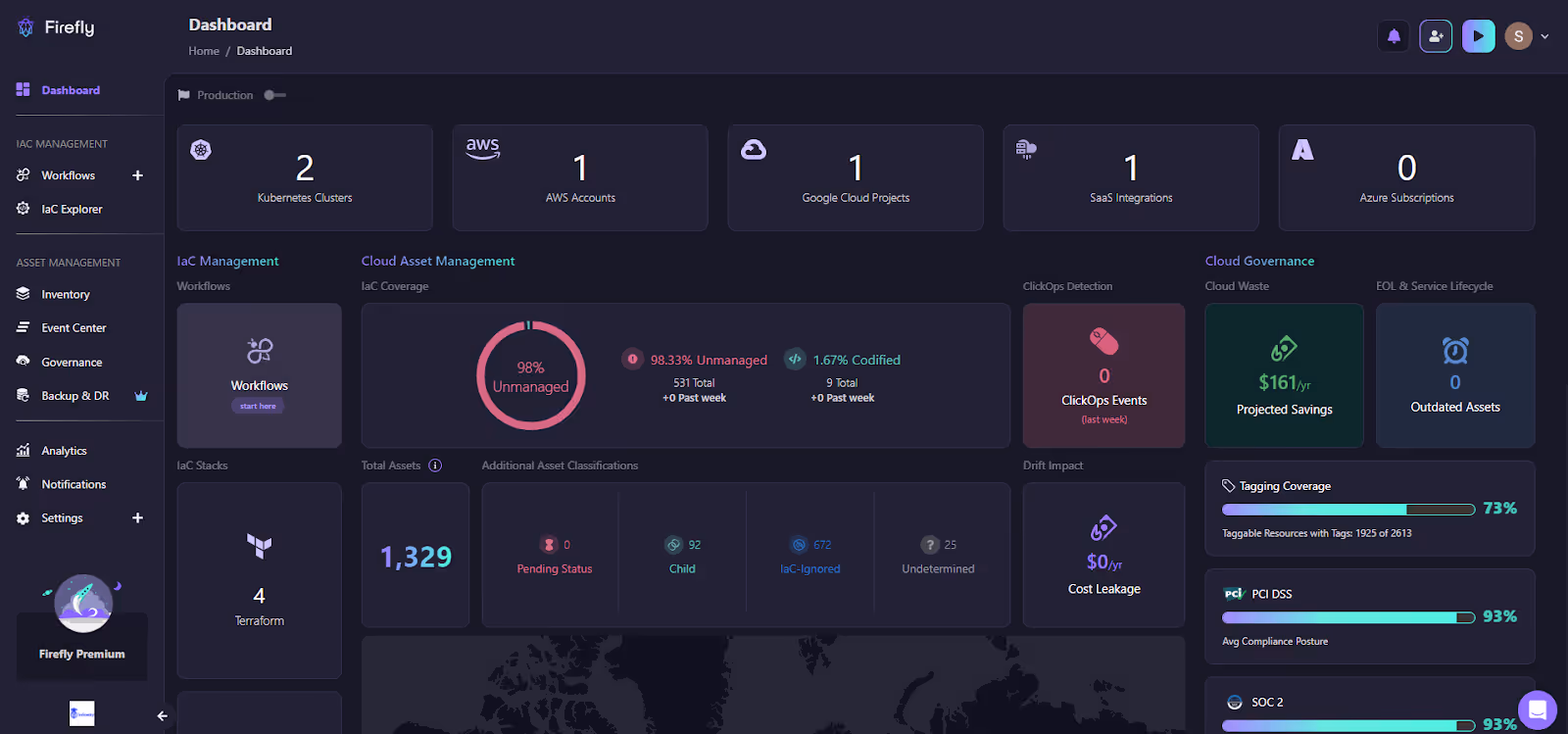
Task: Expand Settings with the plus icon
Action: (138, 518)
